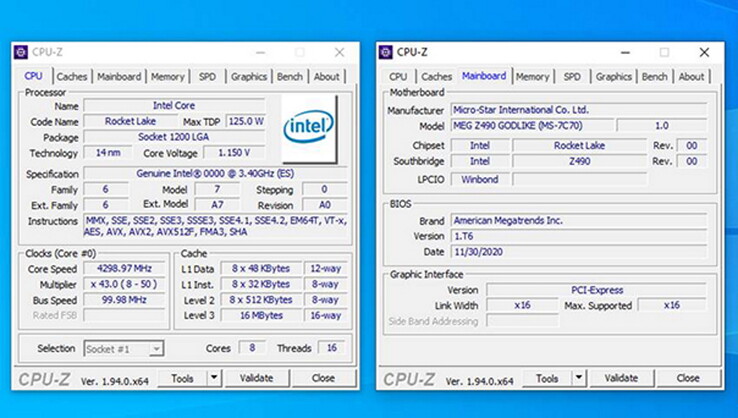Screen dimensions: 738x418
Task: Open About tab in left CPU-Z window
Action: [x=326, y=76]
